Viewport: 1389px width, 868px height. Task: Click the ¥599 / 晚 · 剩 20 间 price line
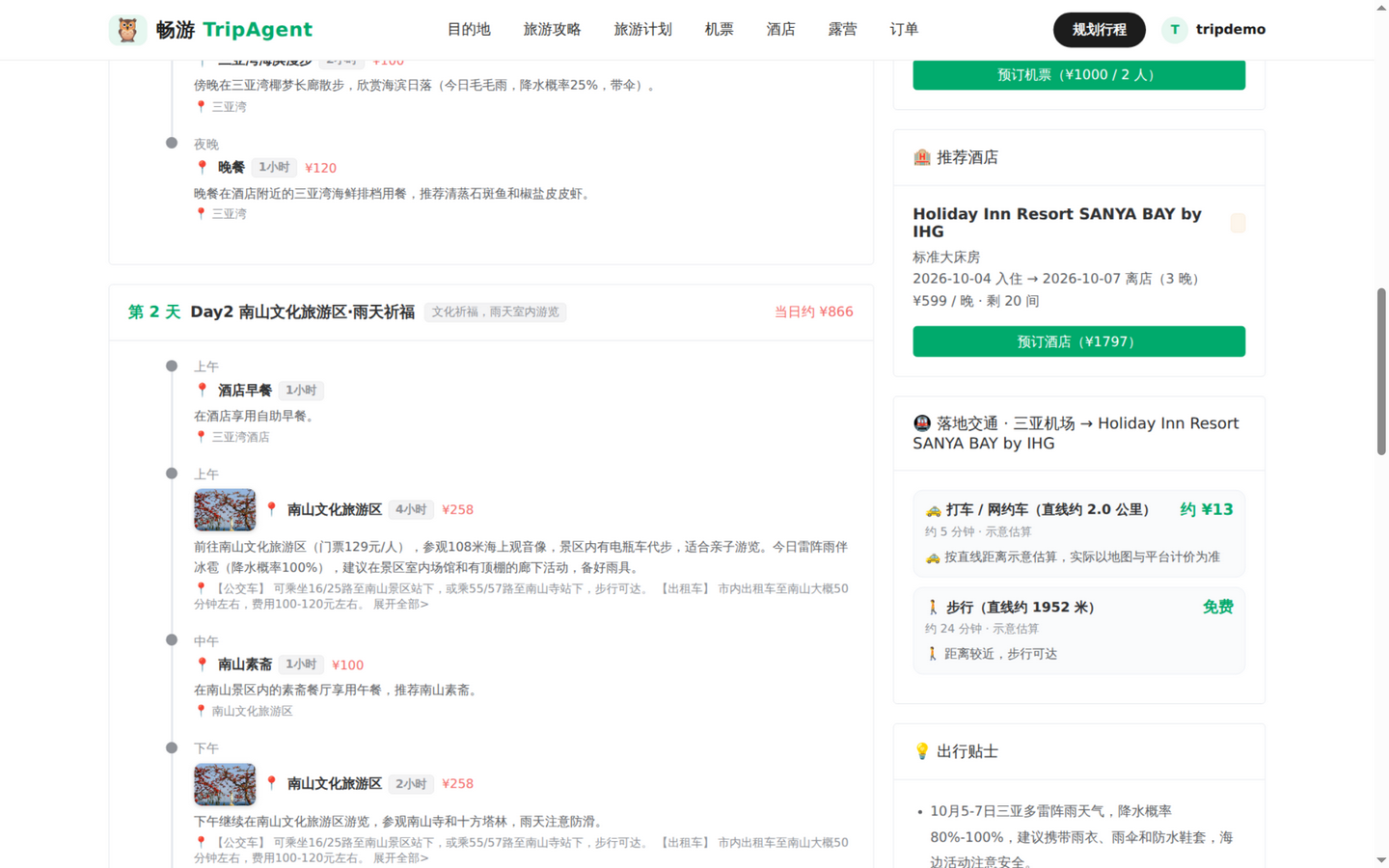coord(976,301)
